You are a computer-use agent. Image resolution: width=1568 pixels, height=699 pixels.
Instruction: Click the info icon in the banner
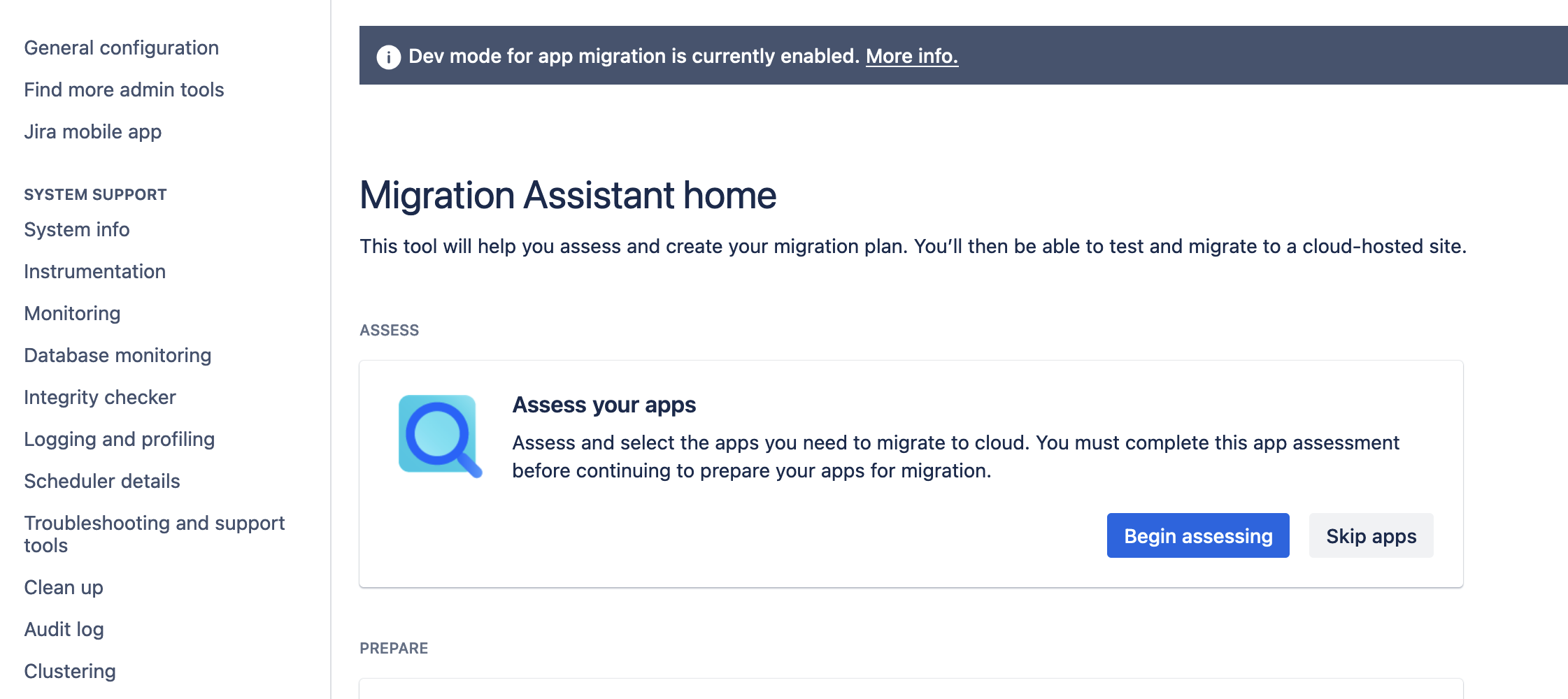[389, 57]
